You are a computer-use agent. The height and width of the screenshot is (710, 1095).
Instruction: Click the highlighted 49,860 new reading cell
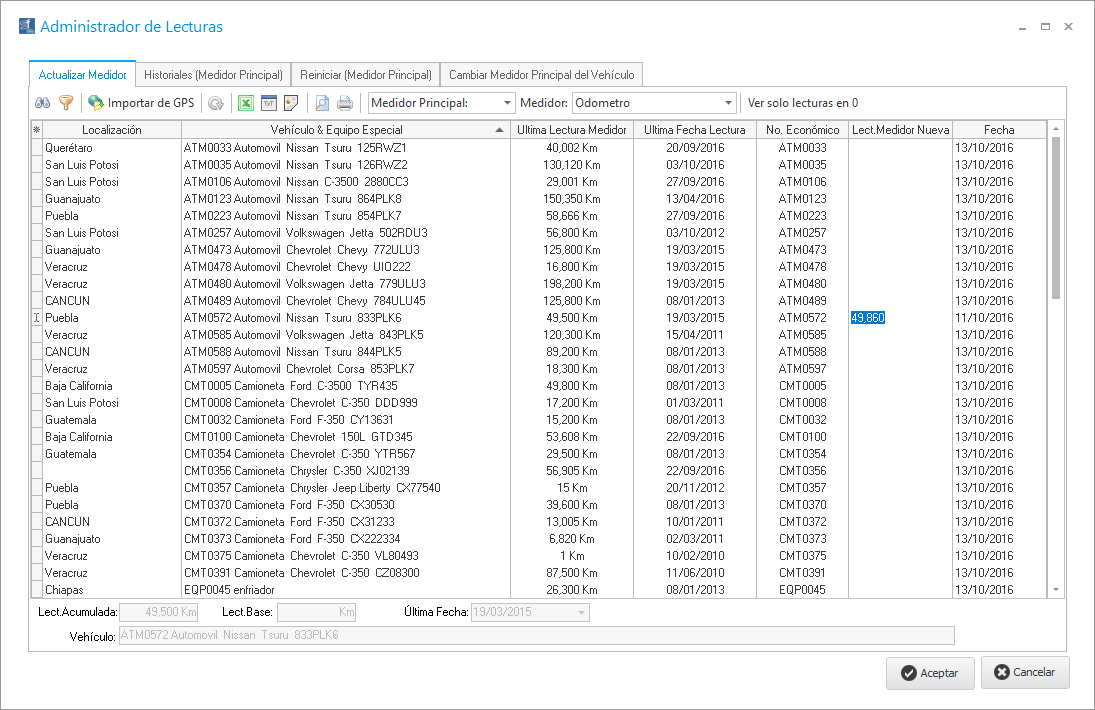[x=868, y=318]
